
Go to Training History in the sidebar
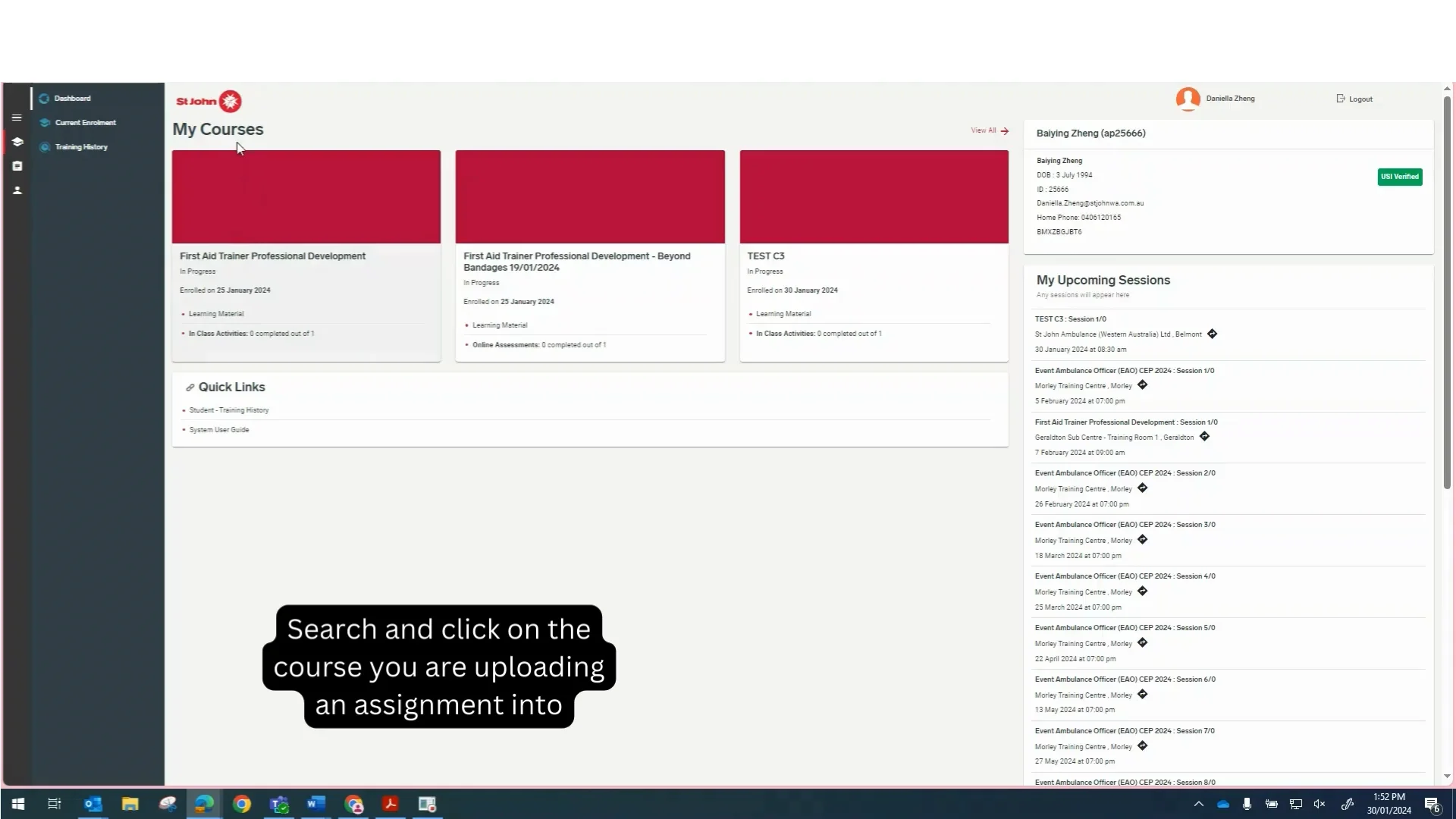point(80,146)
